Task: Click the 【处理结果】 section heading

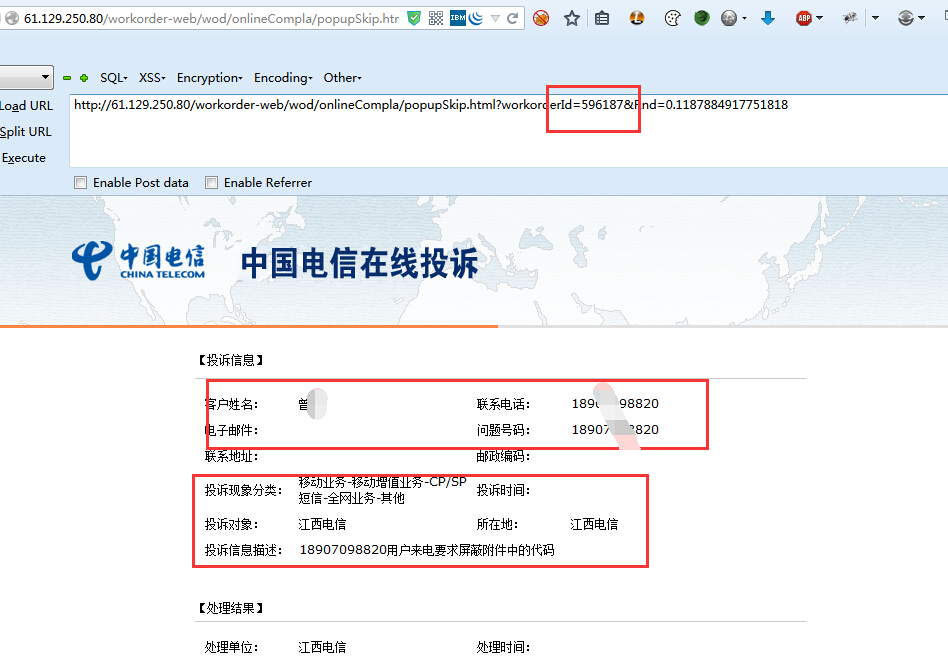Action: [x=231, y=608]
